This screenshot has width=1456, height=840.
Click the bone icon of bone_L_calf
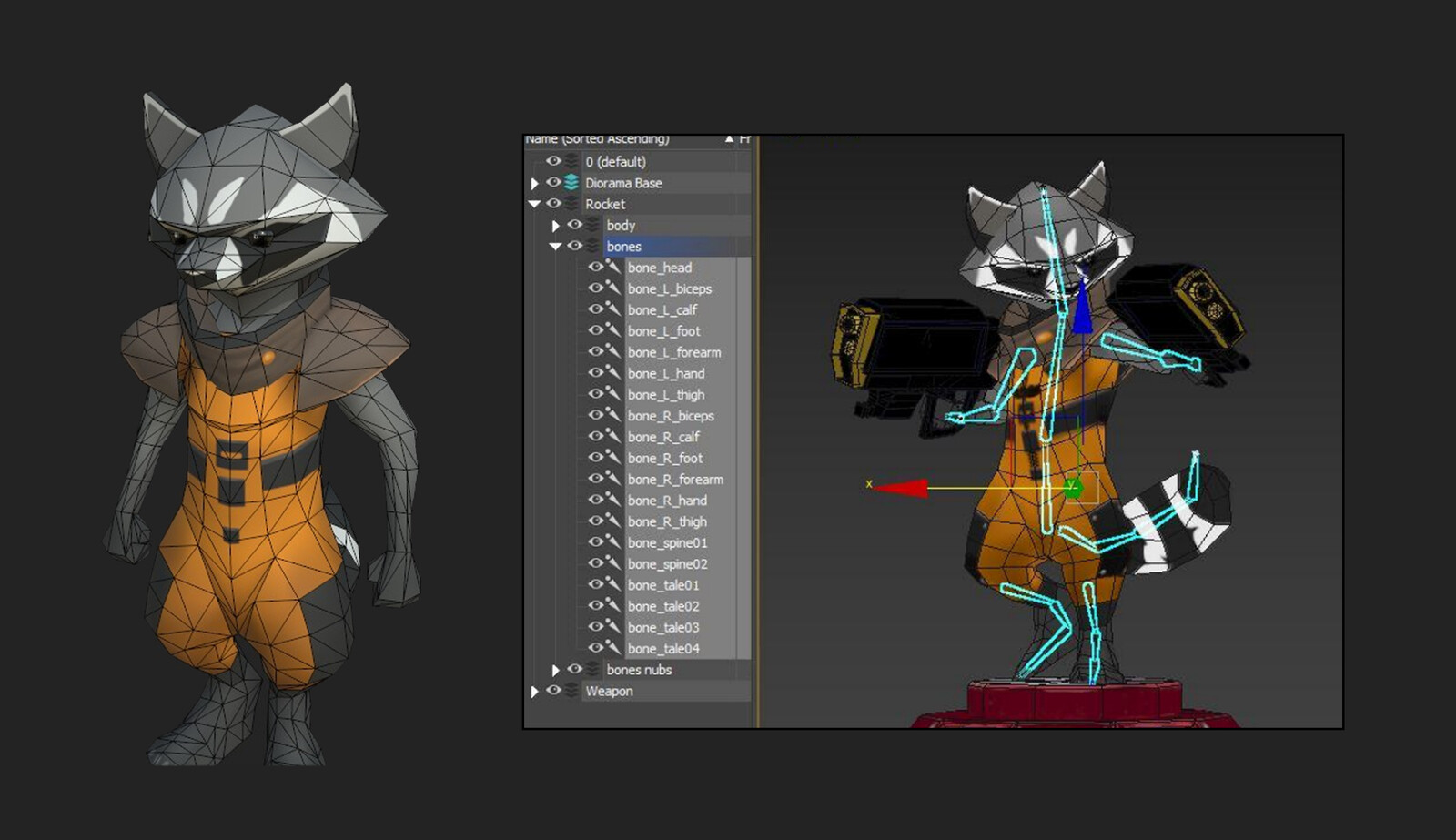[x=613, y=309]
